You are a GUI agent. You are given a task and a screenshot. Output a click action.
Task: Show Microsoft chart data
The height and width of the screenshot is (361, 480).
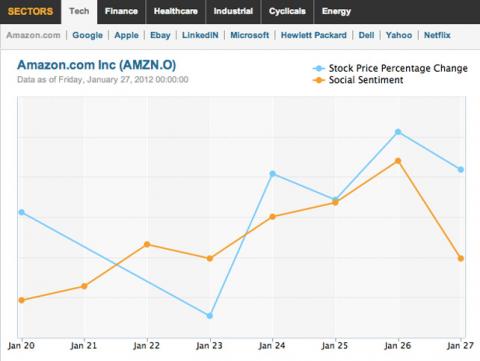click(x=250, y=35)
